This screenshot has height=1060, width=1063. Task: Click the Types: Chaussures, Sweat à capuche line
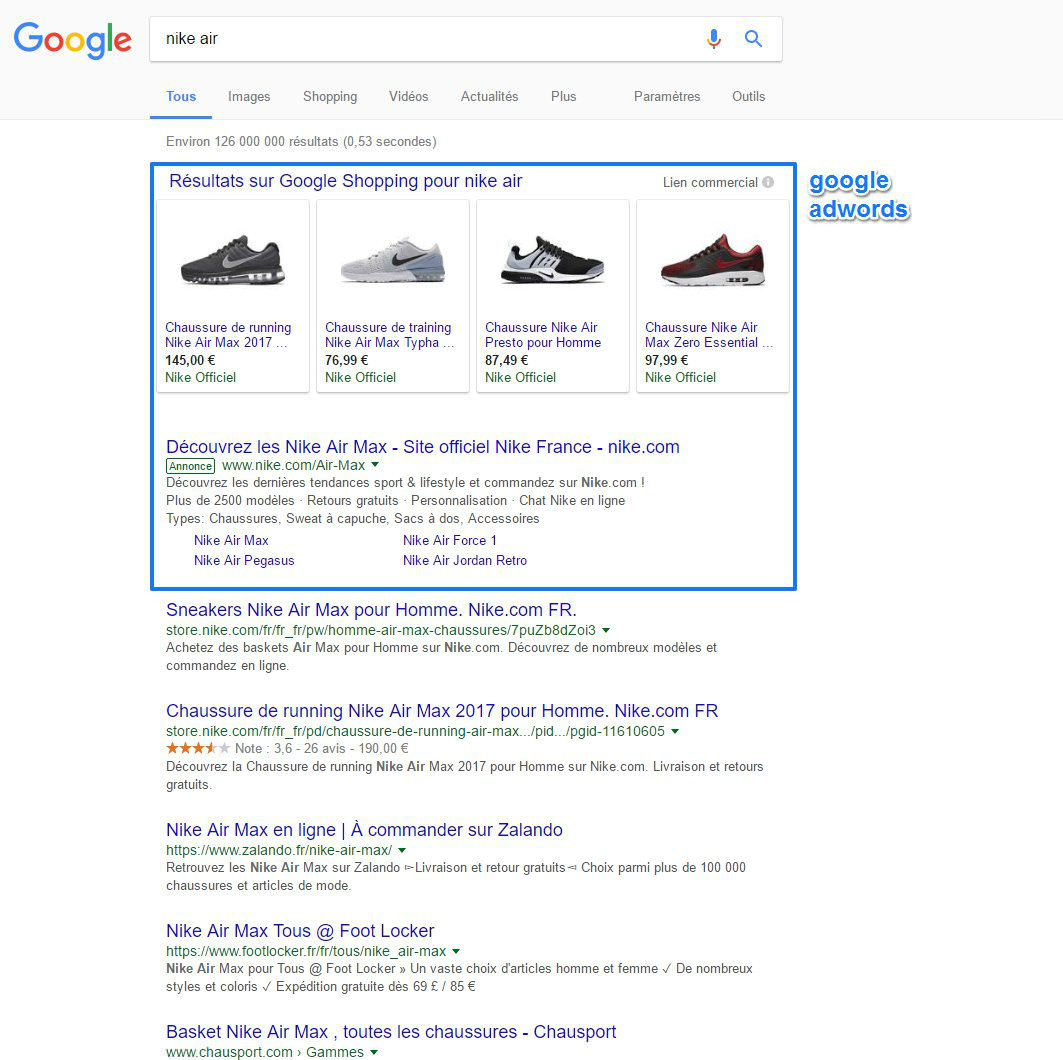point(353,518)
